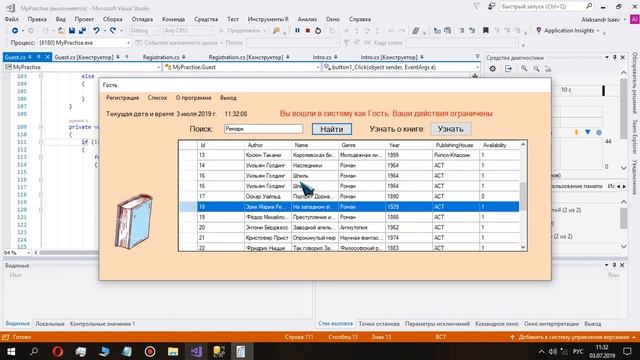Click the book picture in the Гость window

click(x=134, y=222)
